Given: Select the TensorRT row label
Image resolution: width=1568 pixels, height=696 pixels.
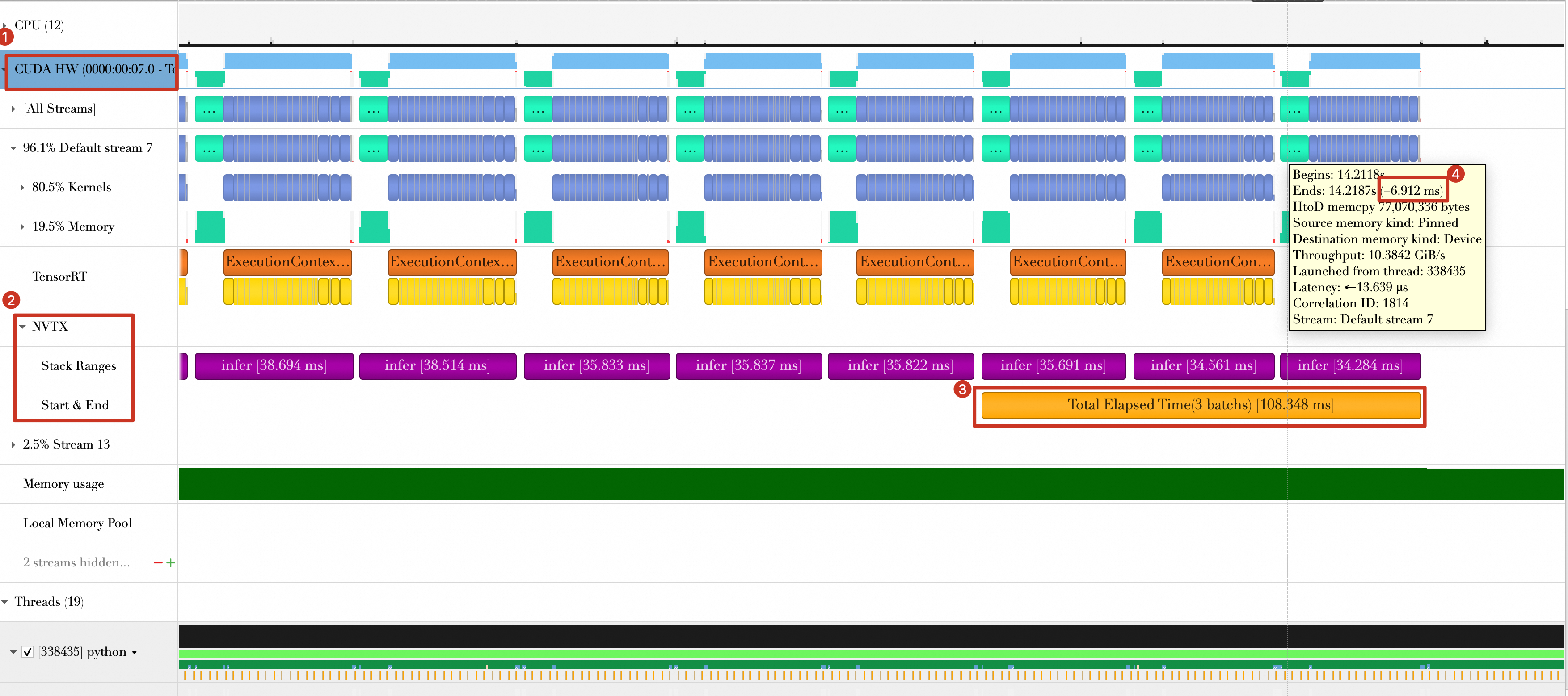Looking at the screenshot, I should tap(59, 276).
